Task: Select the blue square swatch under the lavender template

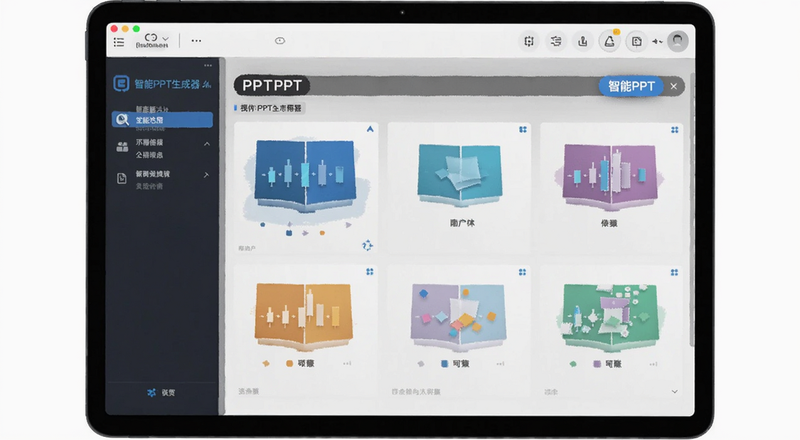Action: coord(444,363)
